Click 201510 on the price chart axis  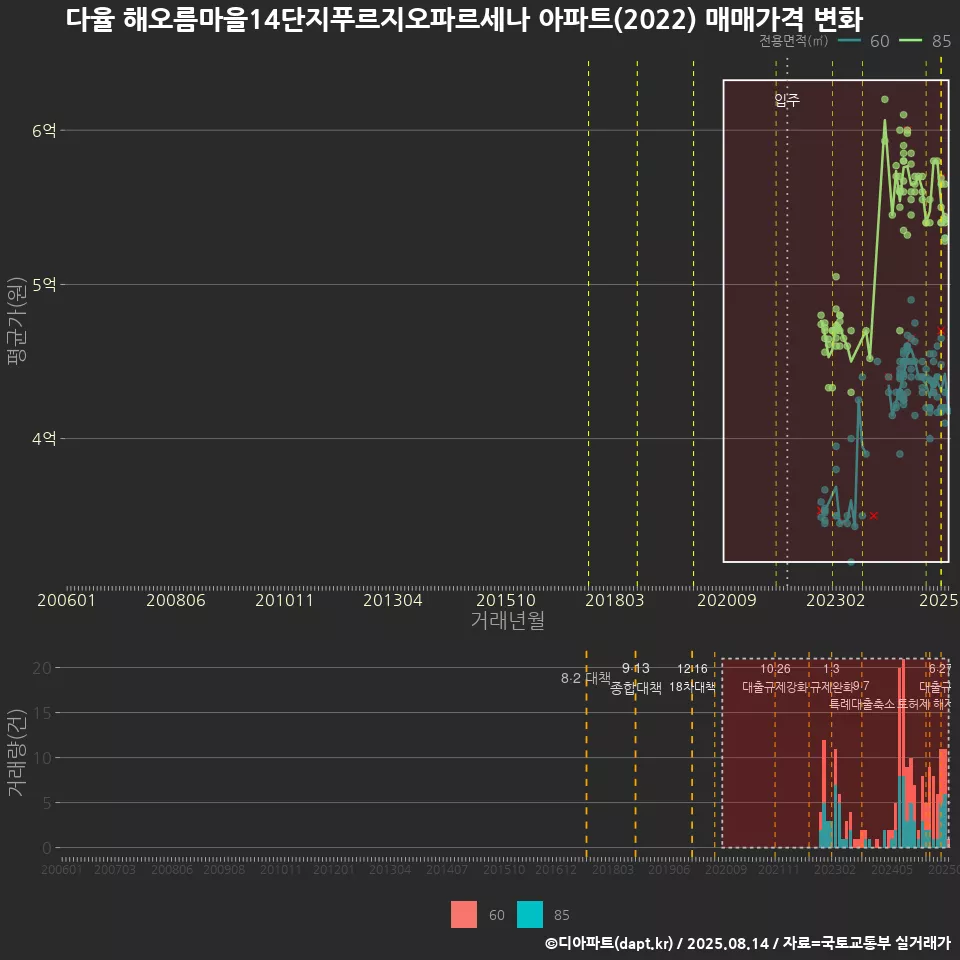(506, 600)
